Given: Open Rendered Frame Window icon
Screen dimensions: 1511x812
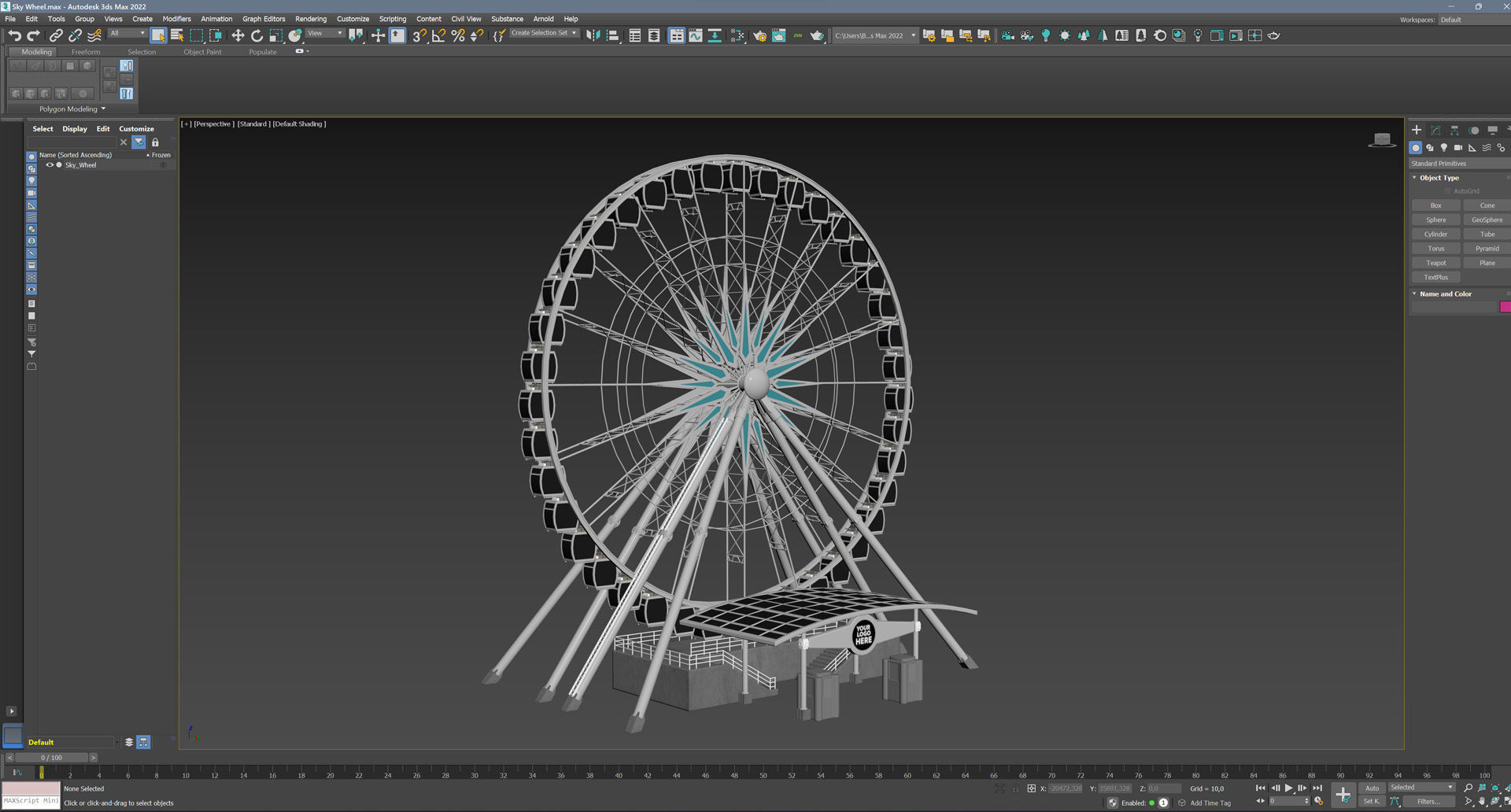Looking at the screenshot, I should (778, 35).
